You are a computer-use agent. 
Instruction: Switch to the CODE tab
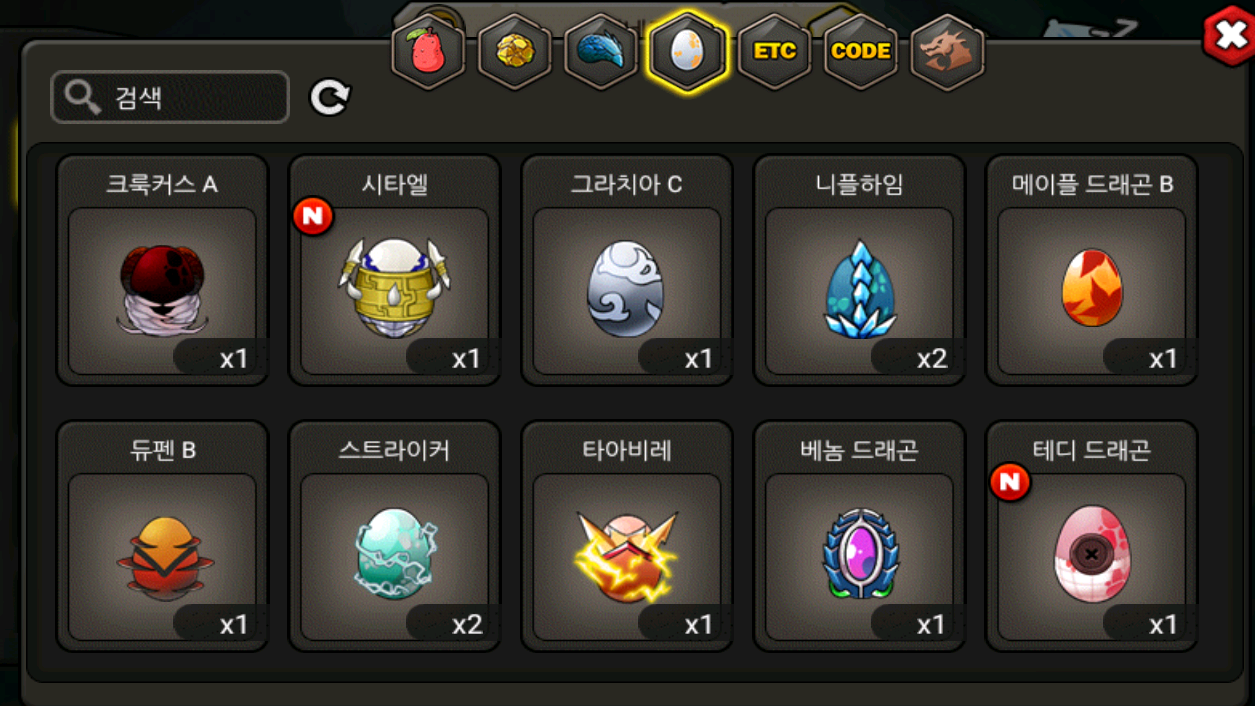[861, 51]
